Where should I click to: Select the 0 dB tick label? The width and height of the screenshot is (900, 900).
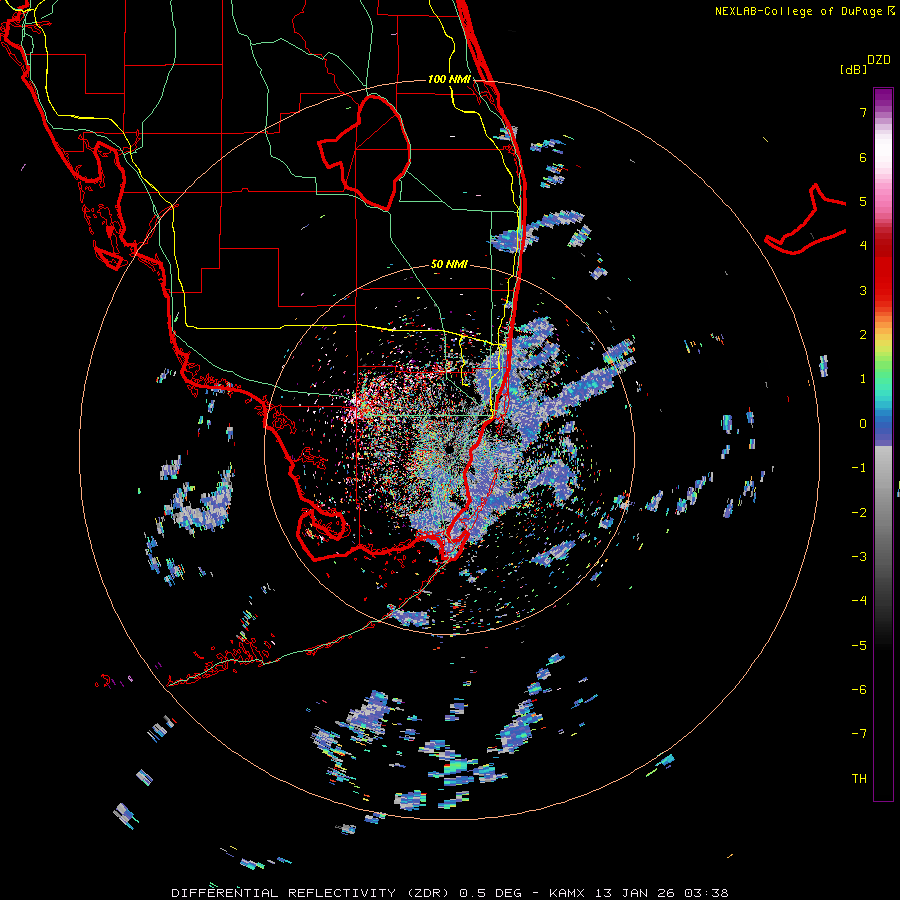pos(863,424)
